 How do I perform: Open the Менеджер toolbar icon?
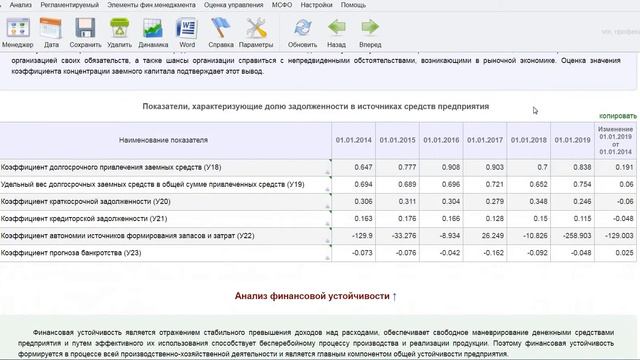point(18,28)
